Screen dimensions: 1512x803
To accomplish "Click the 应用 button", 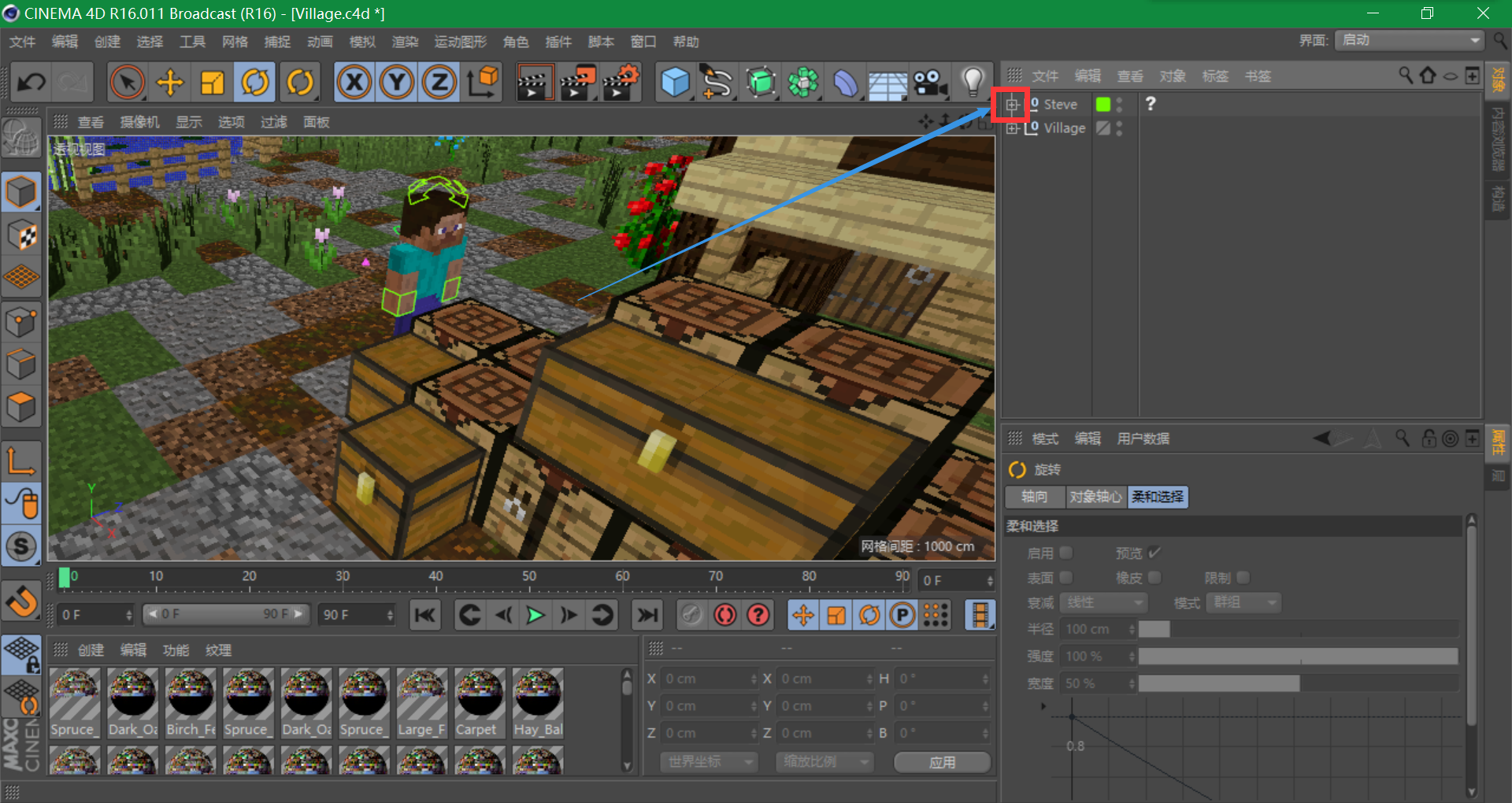I will click(943, 762).
